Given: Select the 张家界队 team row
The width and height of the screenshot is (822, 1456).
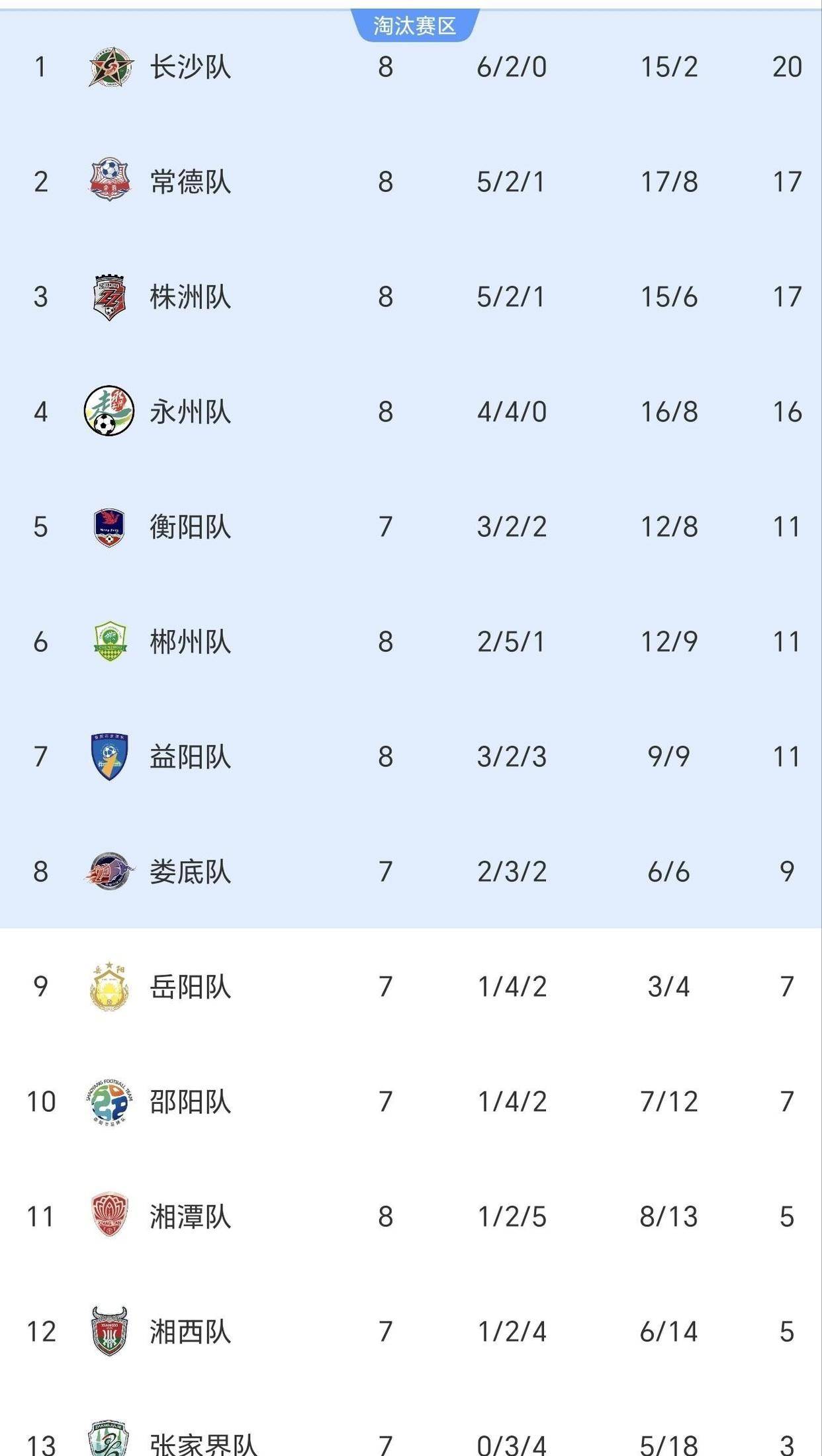Looking at the screenshot, I should (410, 1443).
